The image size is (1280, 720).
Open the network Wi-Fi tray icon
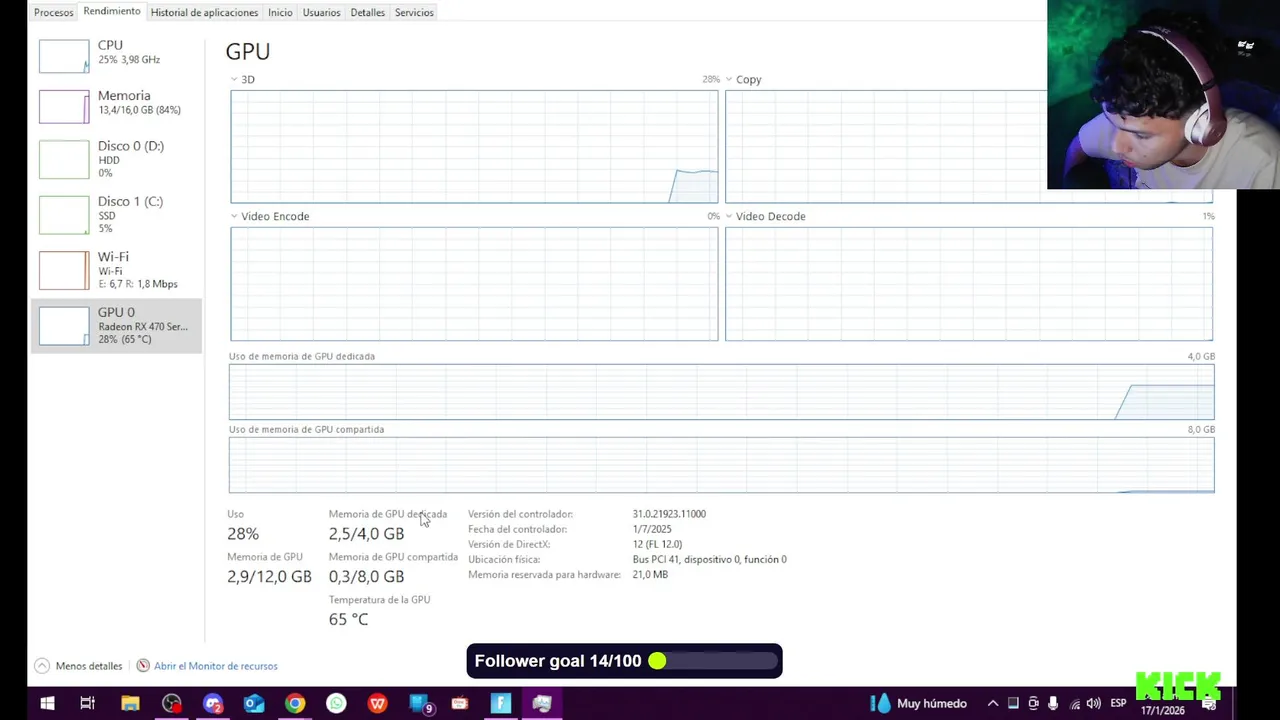[1074, 704]
